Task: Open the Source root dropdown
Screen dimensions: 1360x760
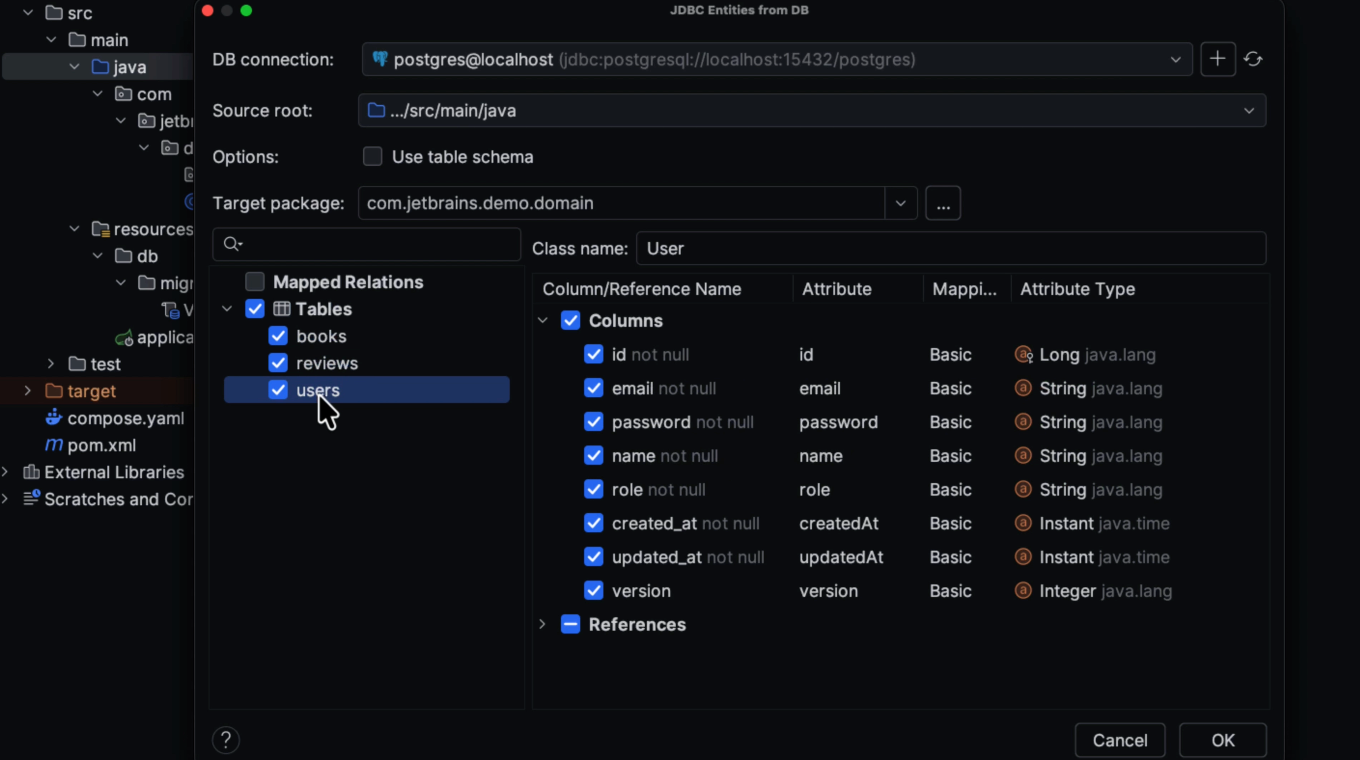Action: (1248, 111)
